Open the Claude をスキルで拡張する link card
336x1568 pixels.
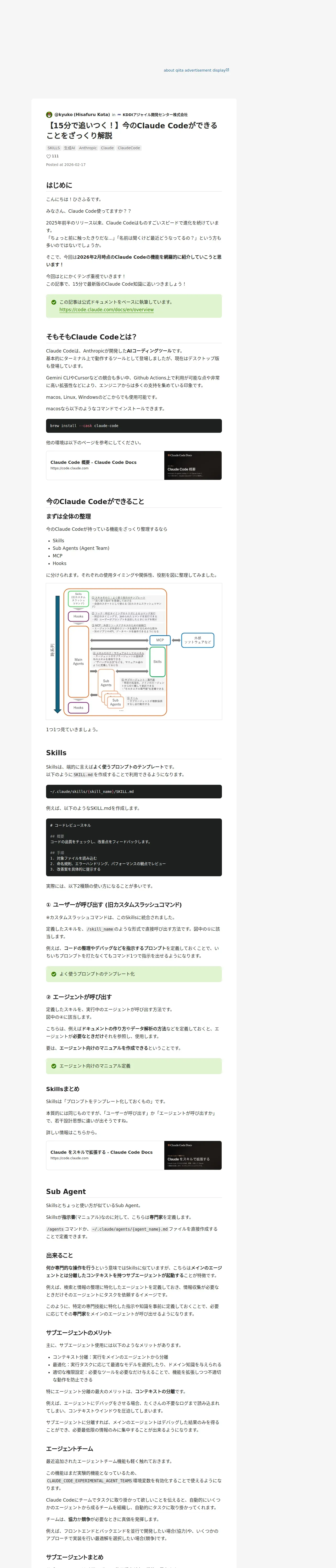pos(133,1155)
